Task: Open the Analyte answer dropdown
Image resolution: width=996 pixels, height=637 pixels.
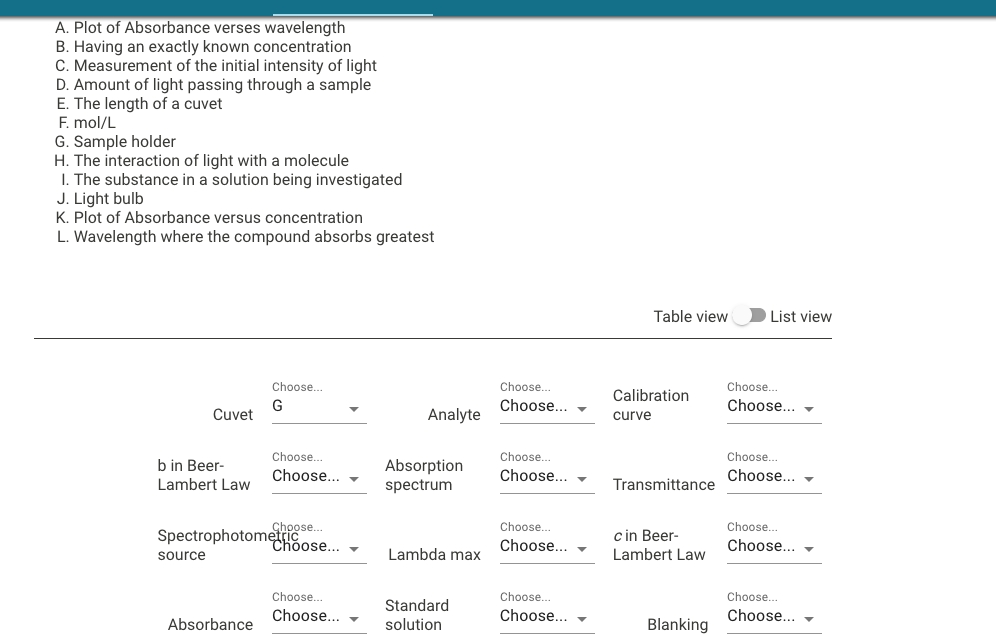Action: 547,406
